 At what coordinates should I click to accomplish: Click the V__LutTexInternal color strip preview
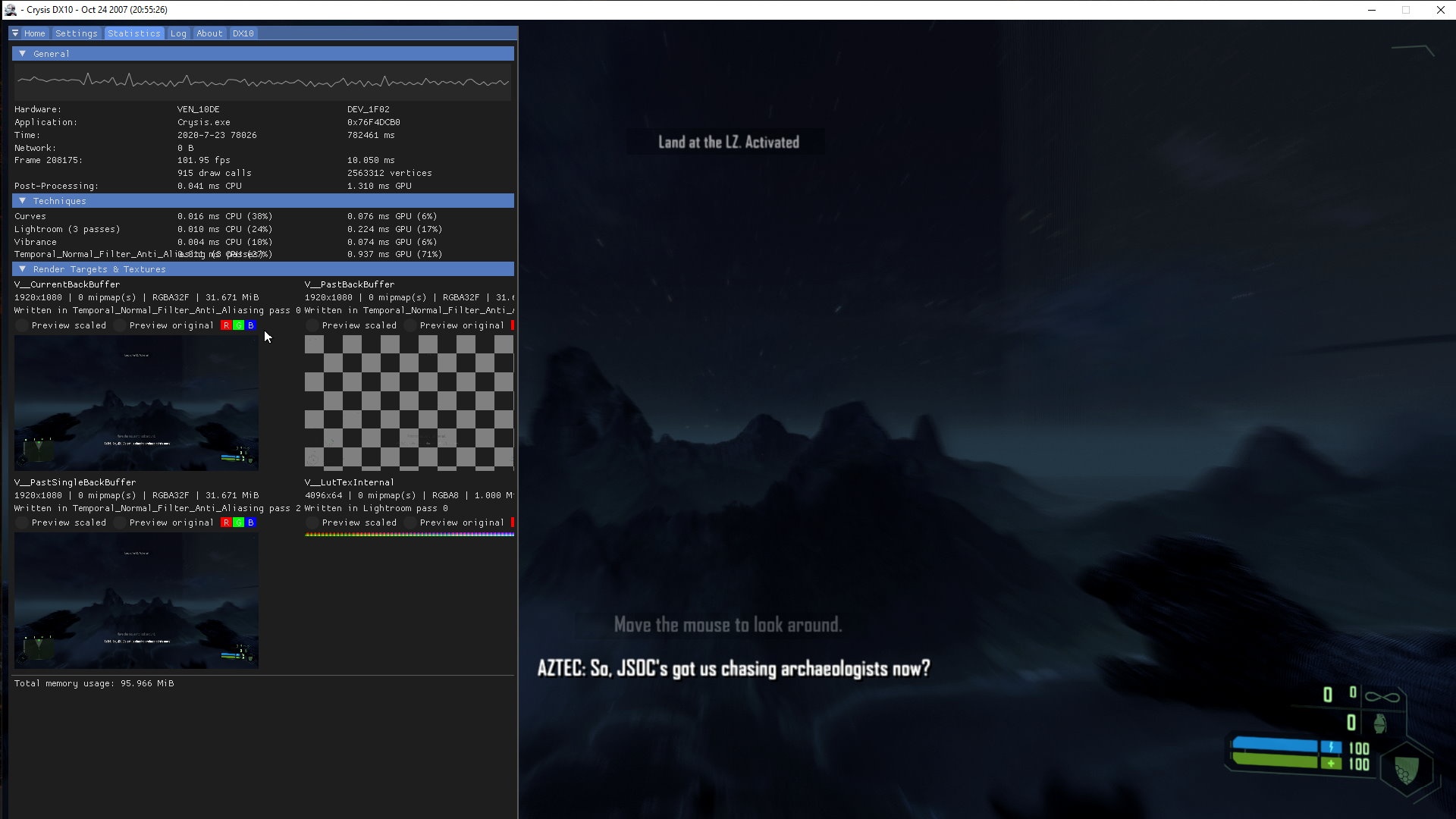pos(409,534)
